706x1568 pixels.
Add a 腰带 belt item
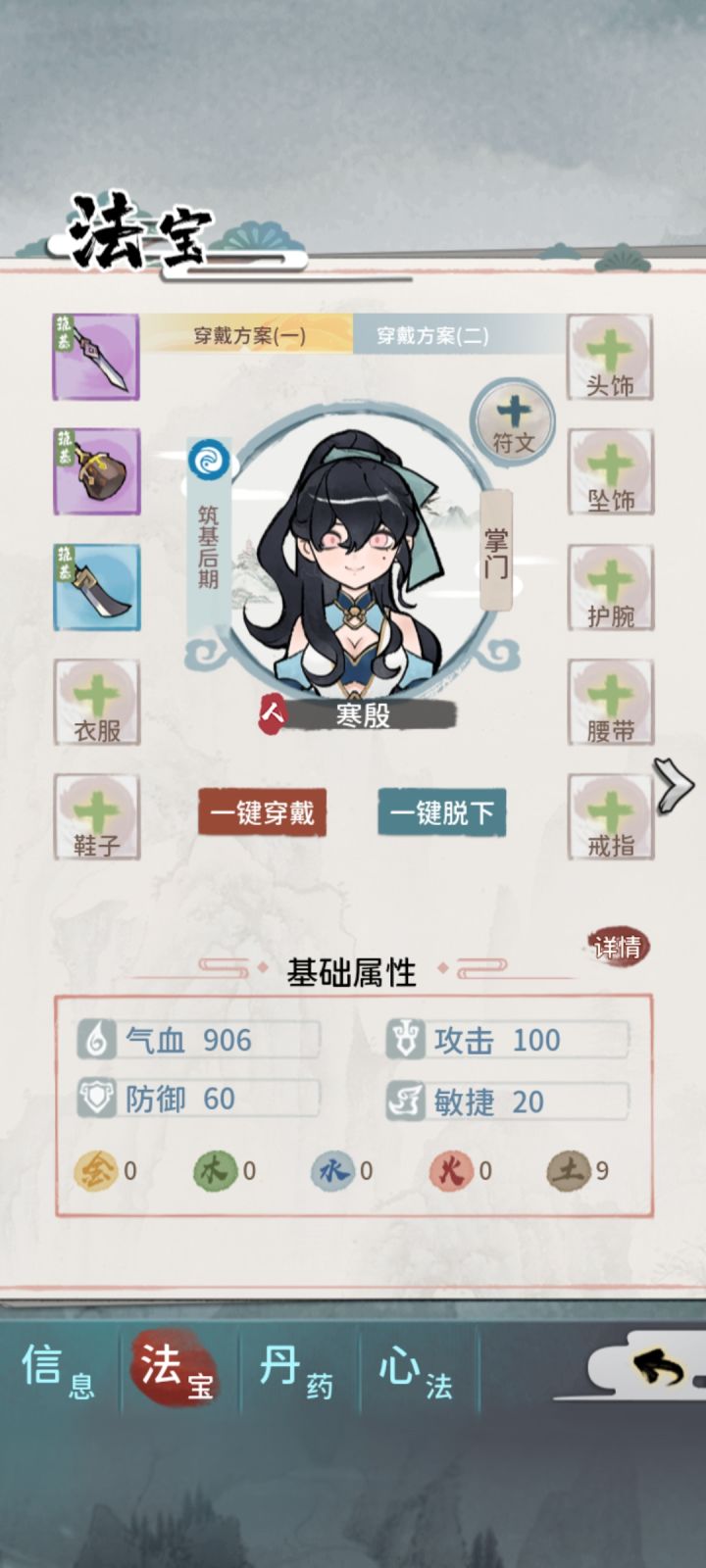610,703
